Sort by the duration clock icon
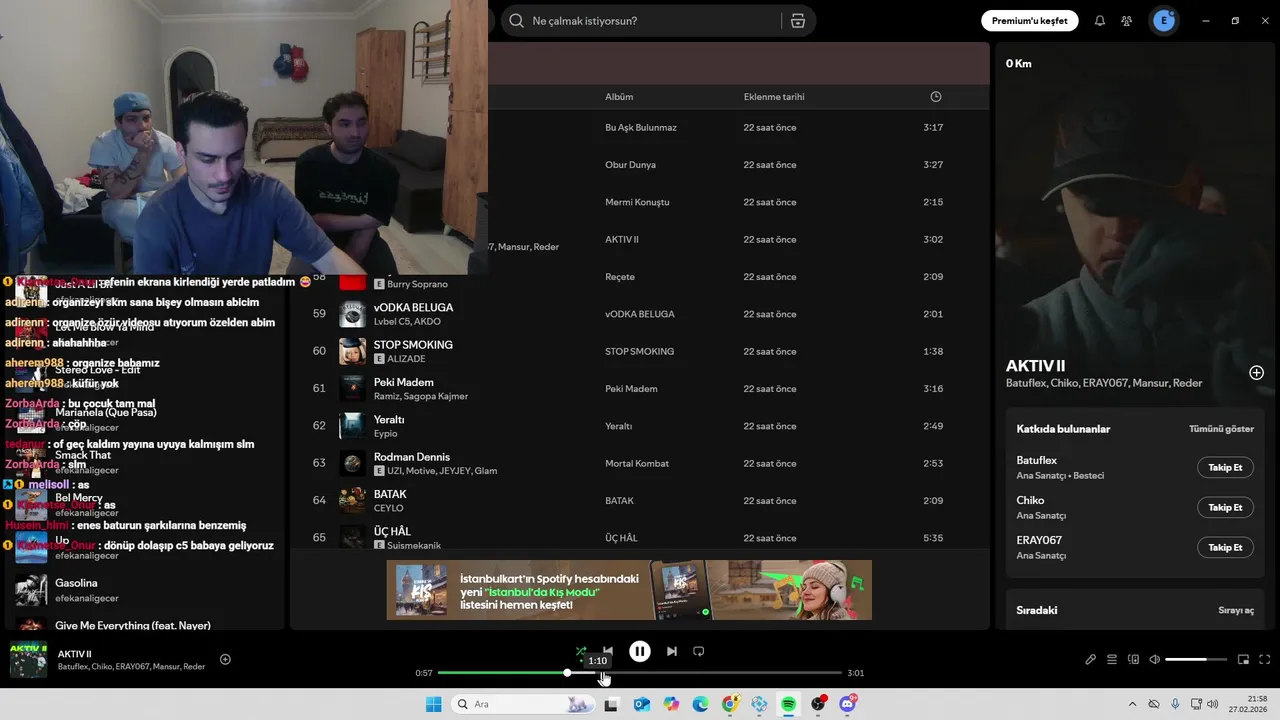The height and width of the screenshot is (720, 1280). coord(936,97)
